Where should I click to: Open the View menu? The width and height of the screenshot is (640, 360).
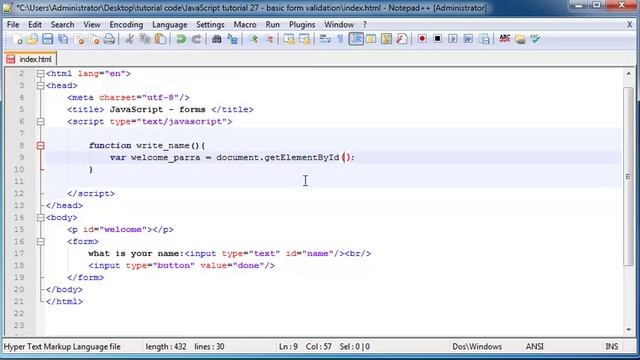point(92,24)
